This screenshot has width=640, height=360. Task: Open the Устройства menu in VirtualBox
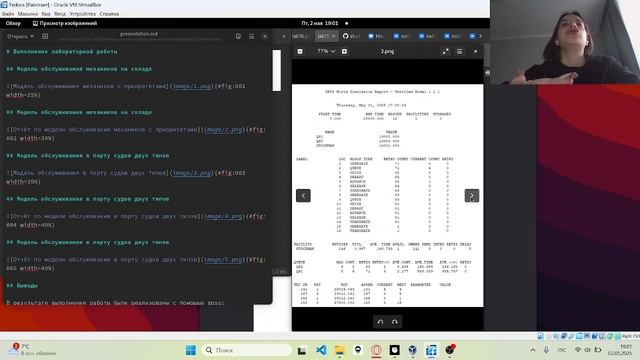(x=82, y=14)
